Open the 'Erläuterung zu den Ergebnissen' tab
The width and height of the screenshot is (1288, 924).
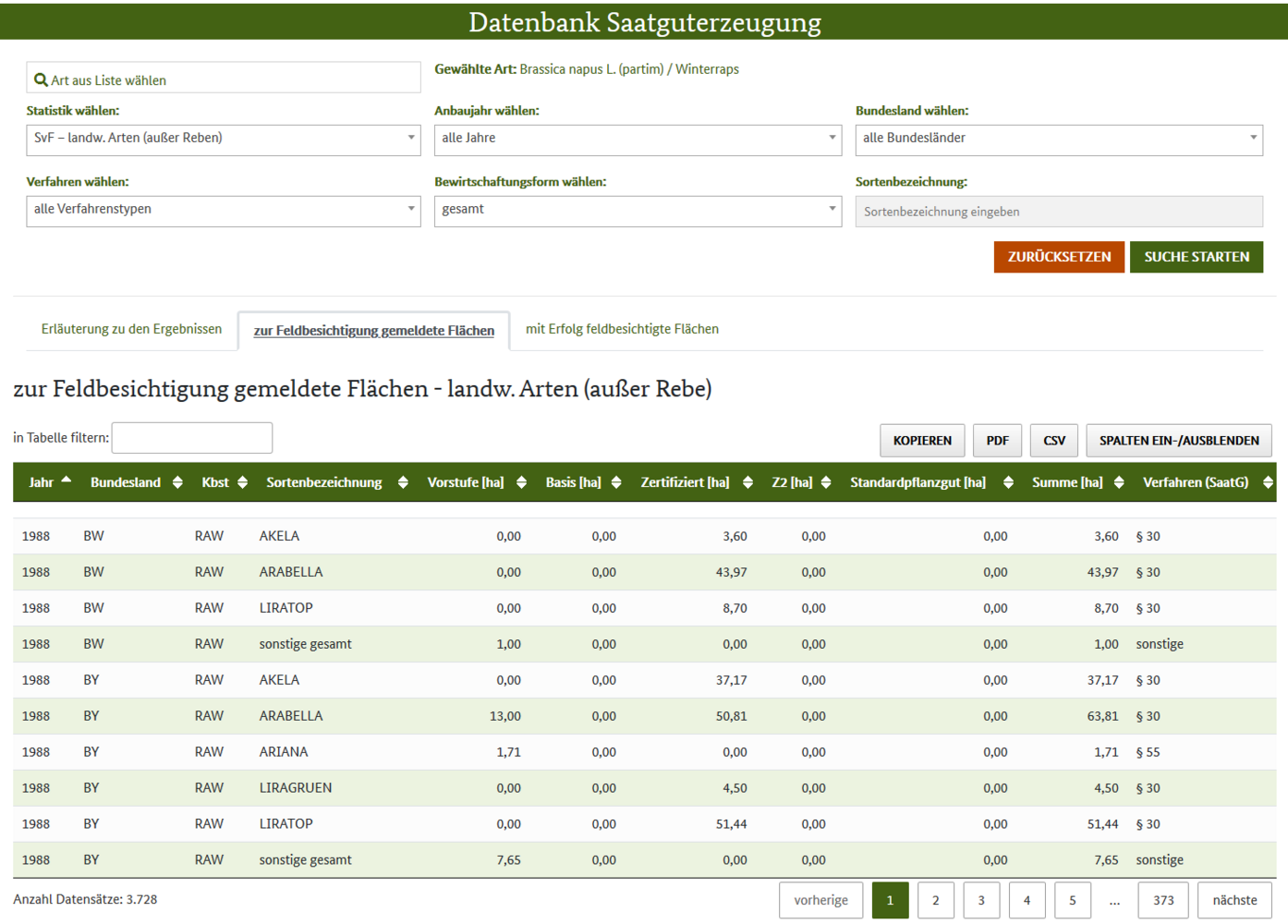coord(131,329)
